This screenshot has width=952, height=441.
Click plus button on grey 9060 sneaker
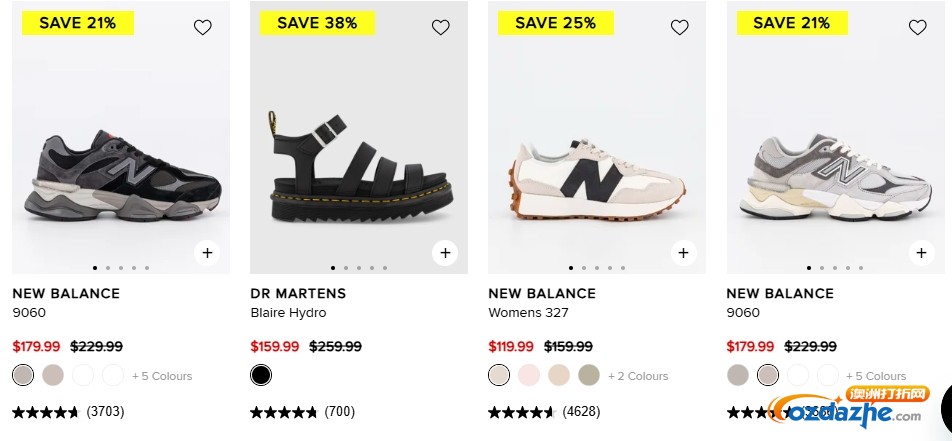[x=921, y=253]
